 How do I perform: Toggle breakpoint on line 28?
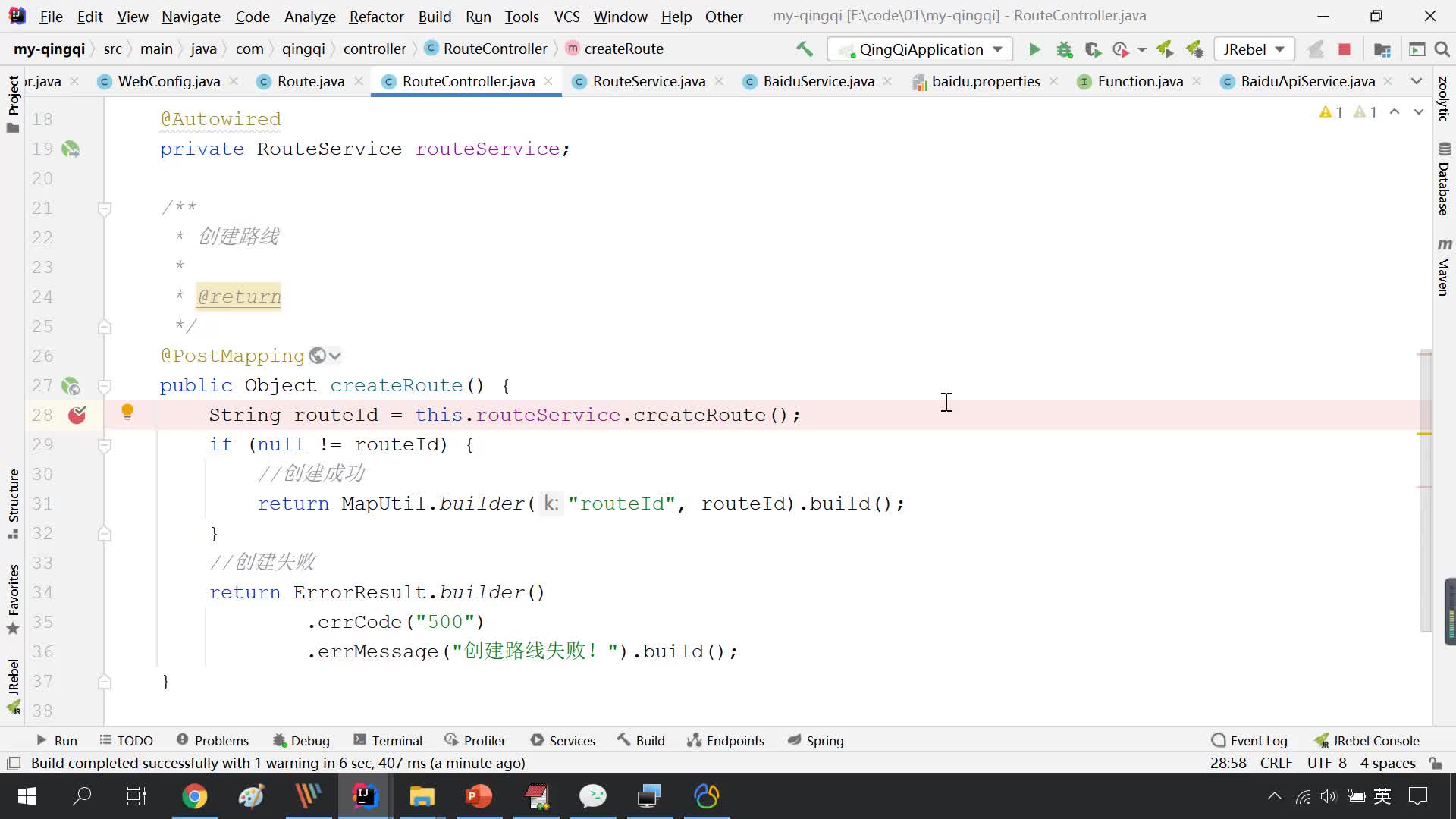click(77, 415)
